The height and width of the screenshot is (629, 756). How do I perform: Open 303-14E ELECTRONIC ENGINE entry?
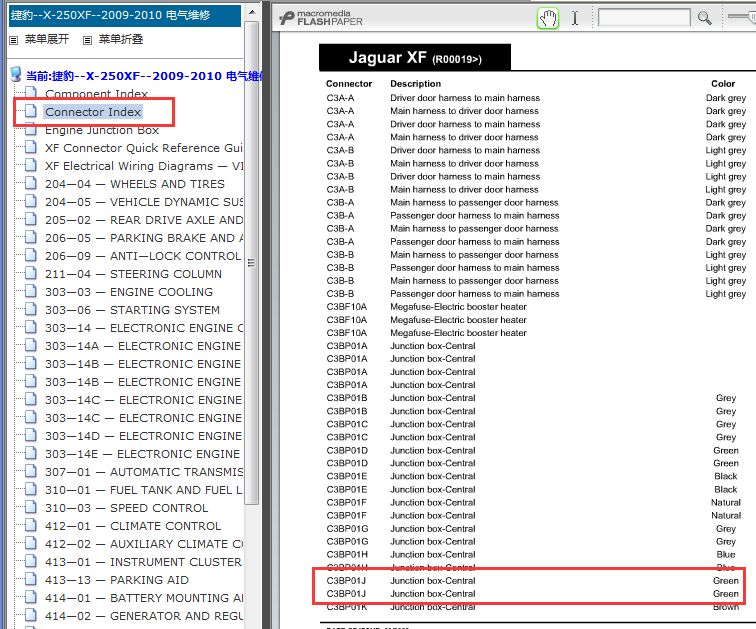(x=142, y=454)
